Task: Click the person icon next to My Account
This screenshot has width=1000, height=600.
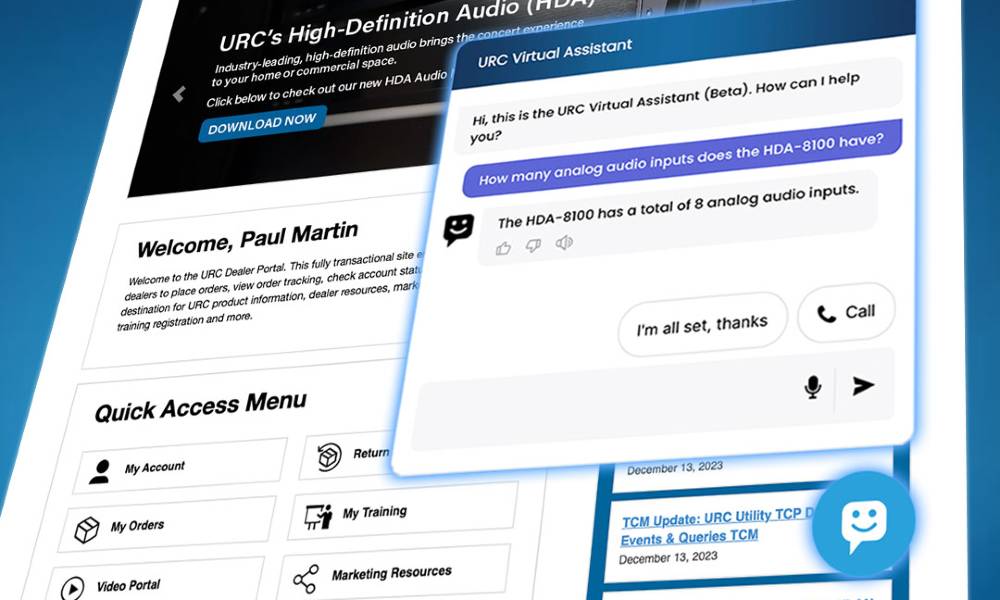Action: click(99, 472)
